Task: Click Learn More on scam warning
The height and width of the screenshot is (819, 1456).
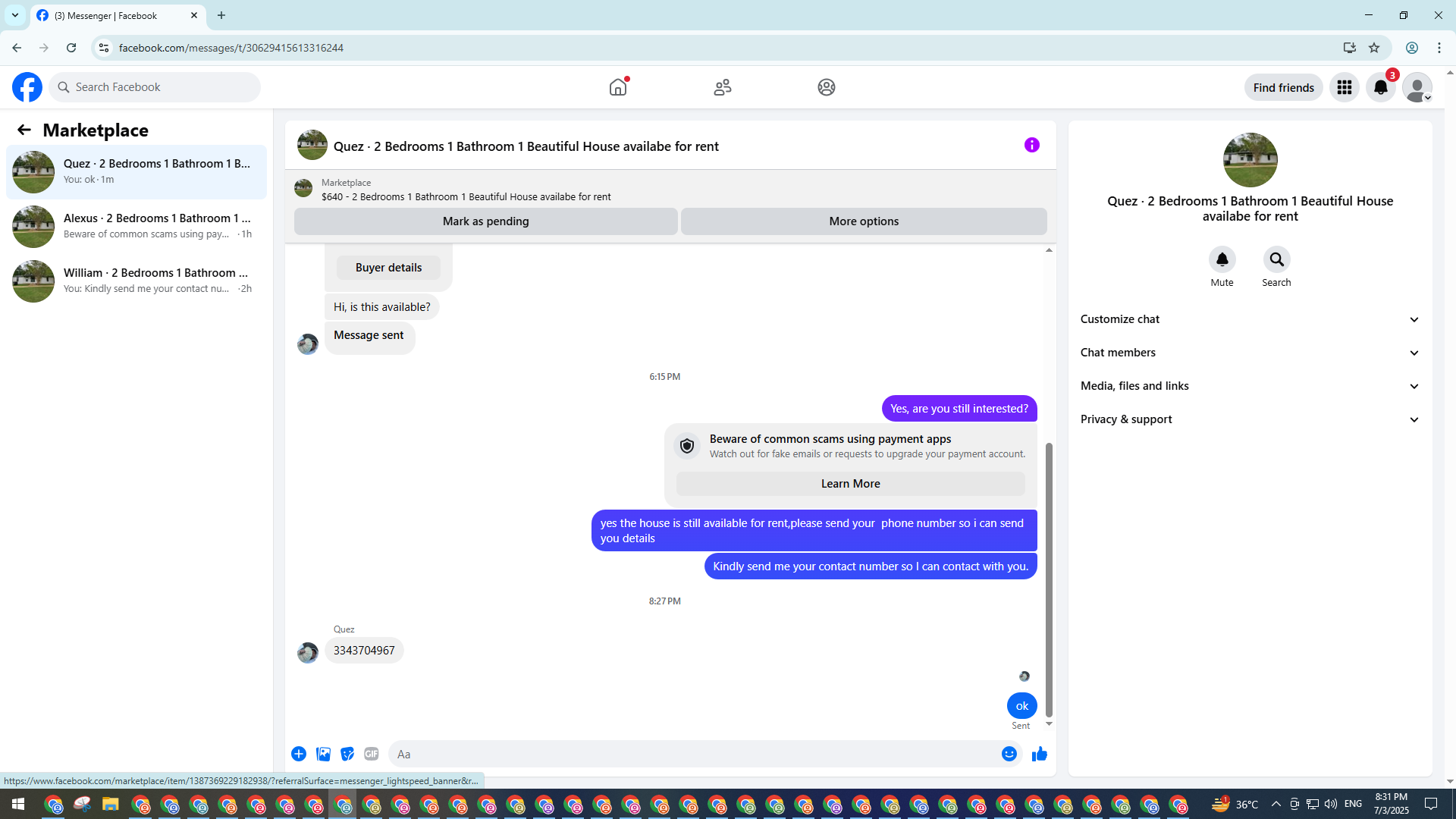Action: click(x=850, y=484)
